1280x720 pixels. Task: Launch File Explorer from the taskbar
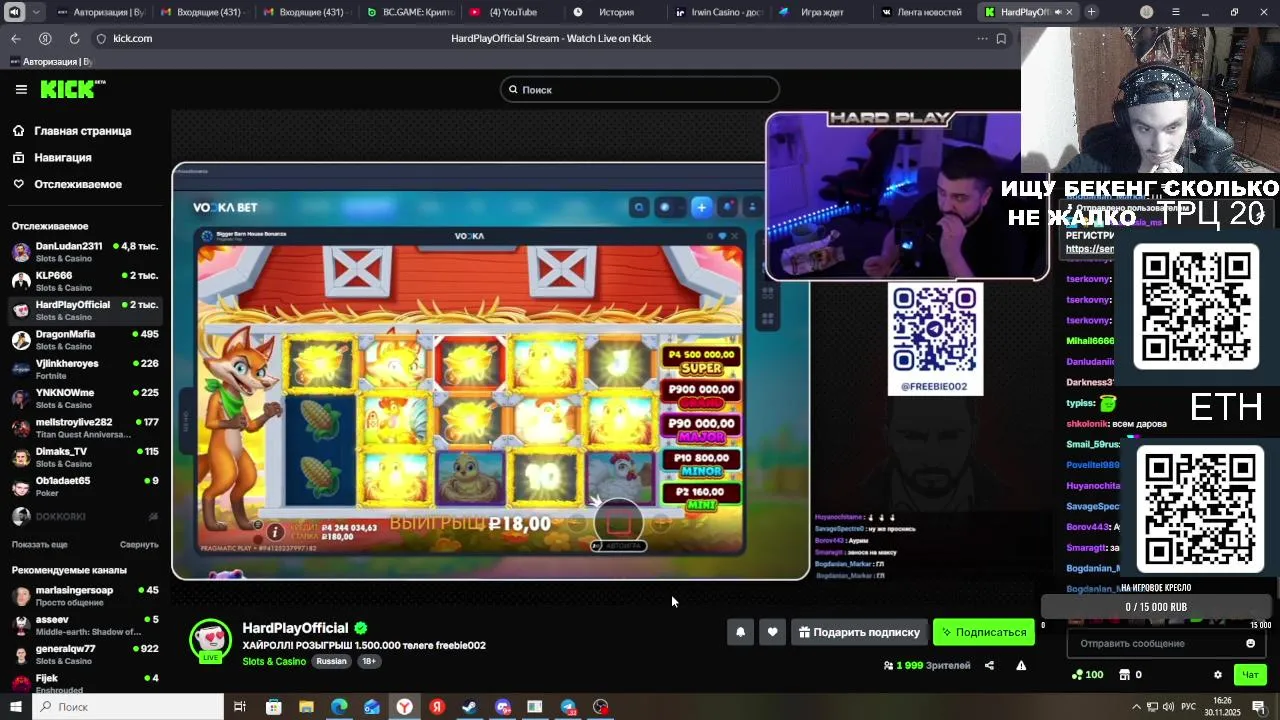point(306,707)
